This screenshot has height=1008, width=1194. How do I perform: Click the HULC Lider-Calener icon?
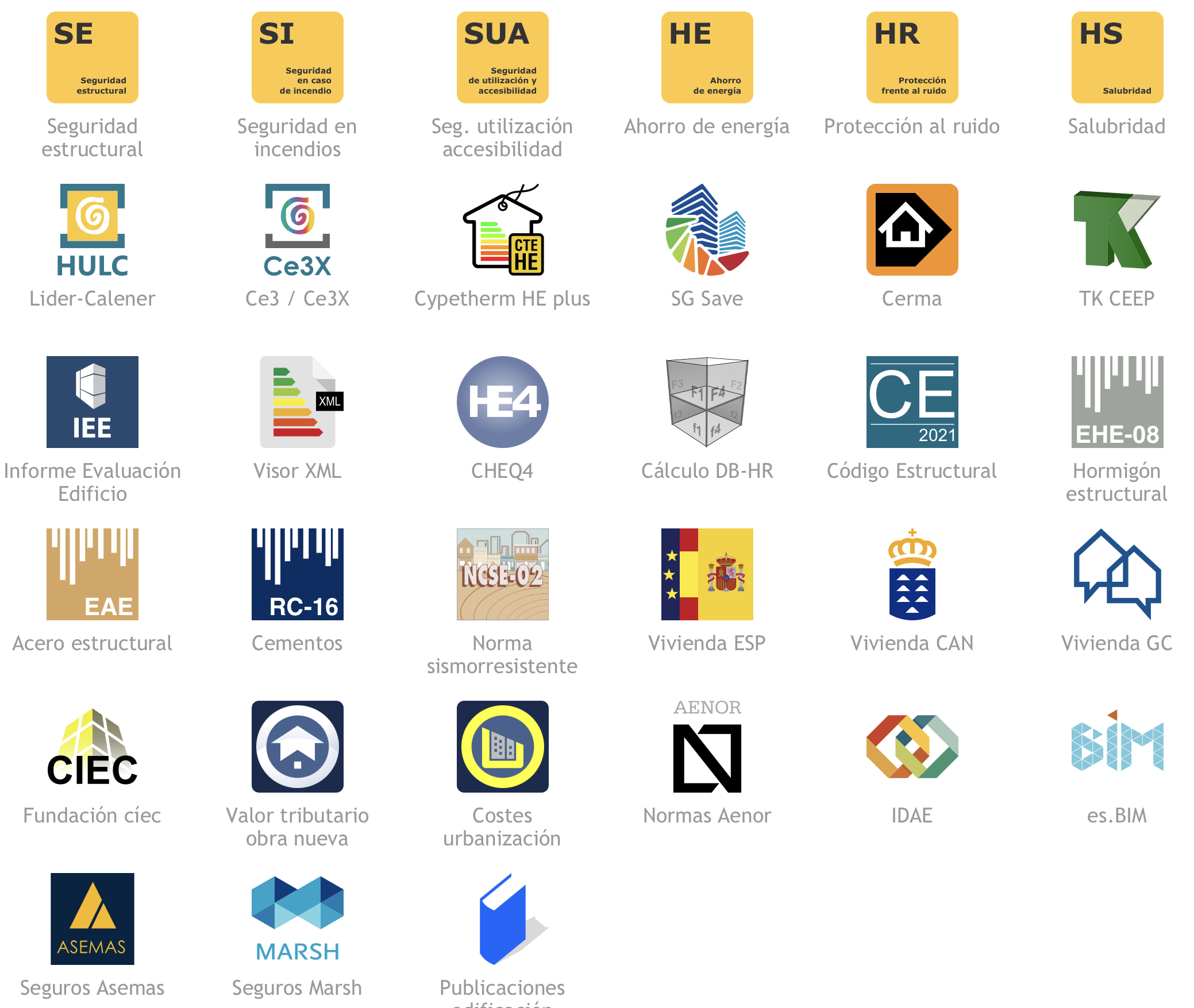click(x=92, y=230)
